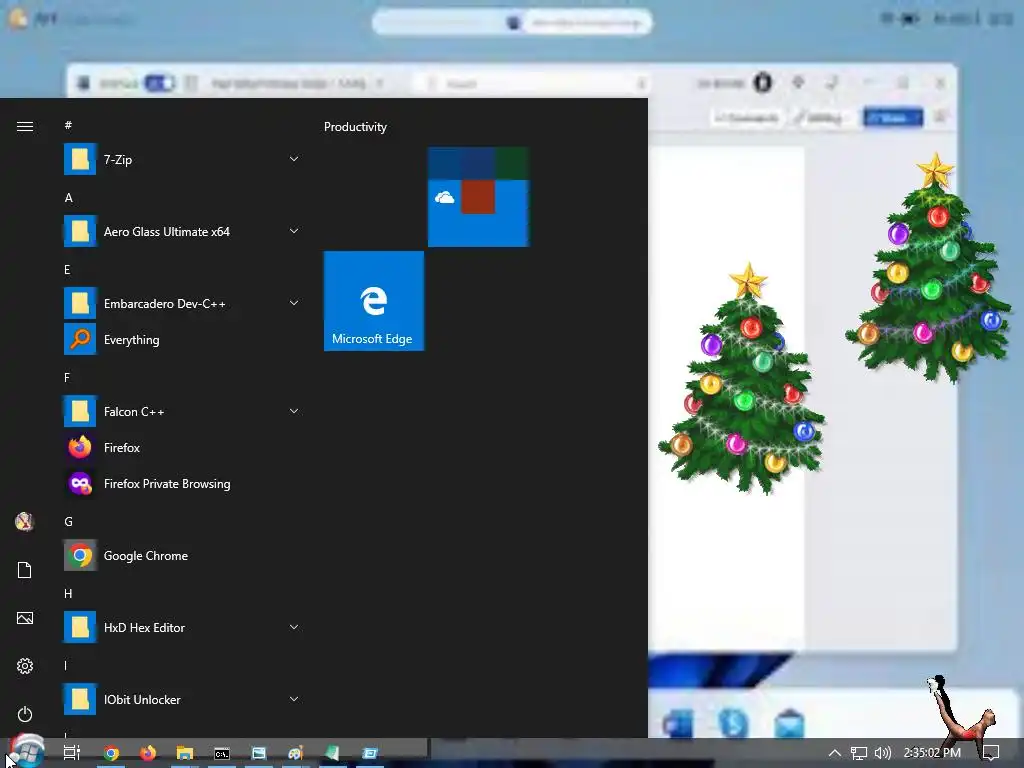Viewport: 1024px width, 768px height.
Task: Click the Start button with Santa hat
Action: 26,752
